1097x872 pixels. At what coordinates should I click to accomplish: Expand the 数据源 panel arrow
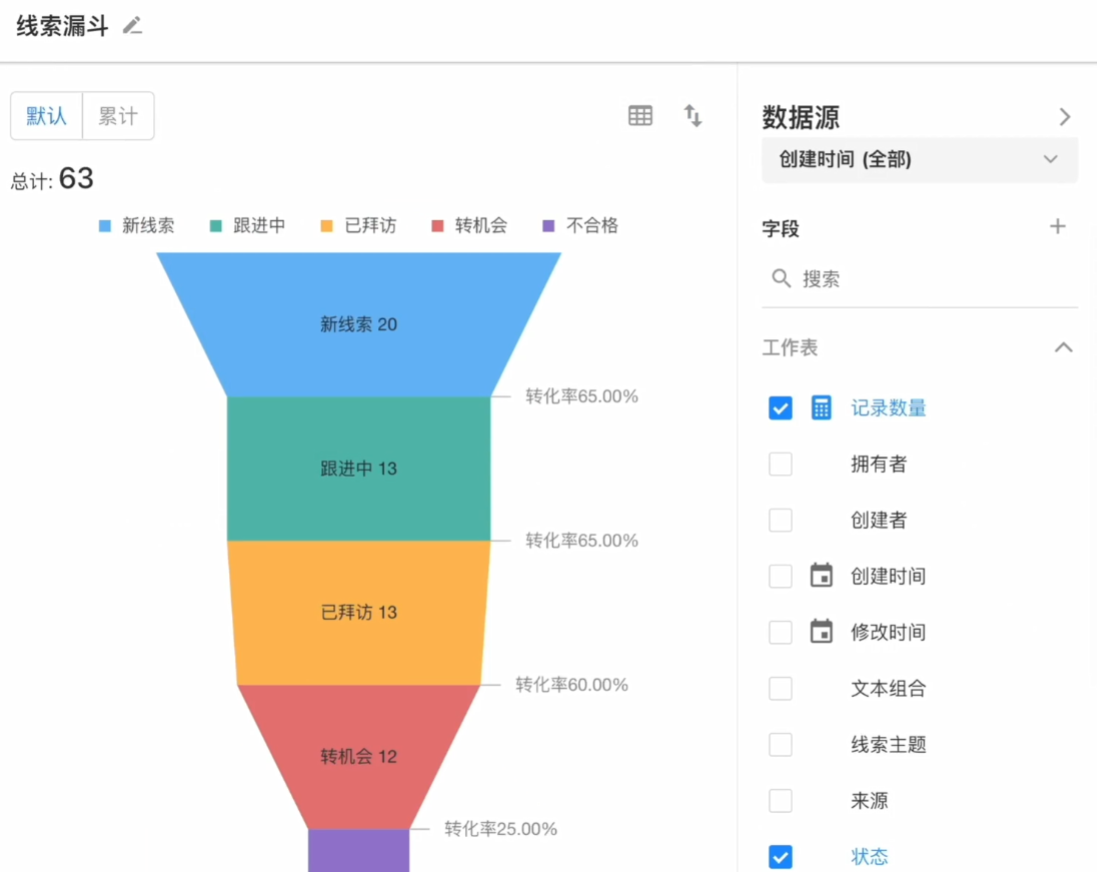point(1065,117)
